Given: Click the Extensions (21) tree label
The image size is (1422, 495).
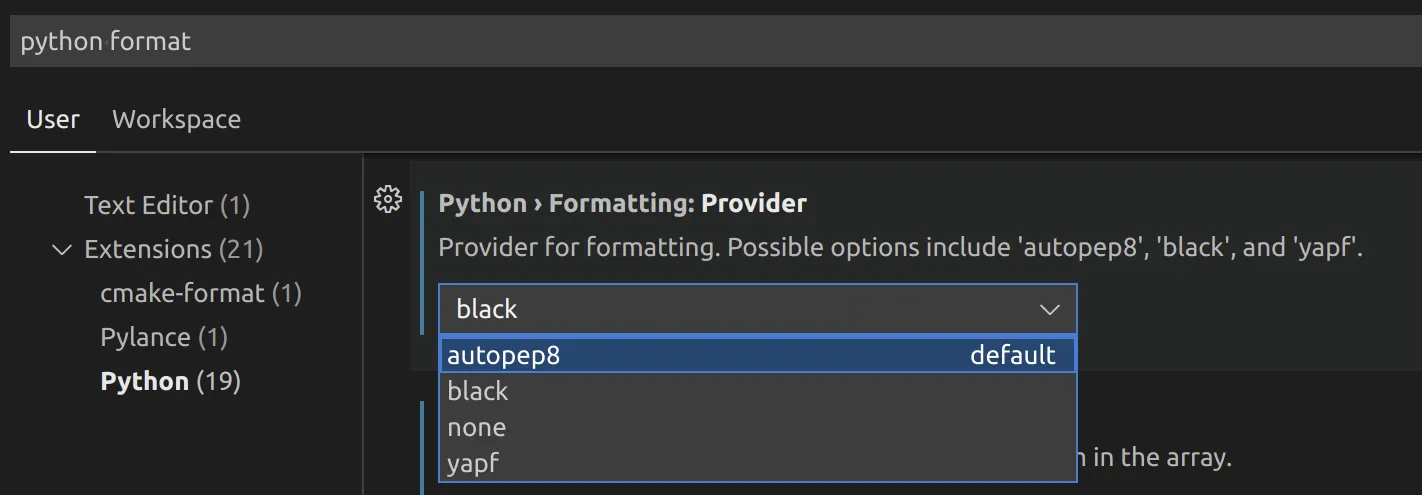Looking at the screenshot, I should point(174,249).
